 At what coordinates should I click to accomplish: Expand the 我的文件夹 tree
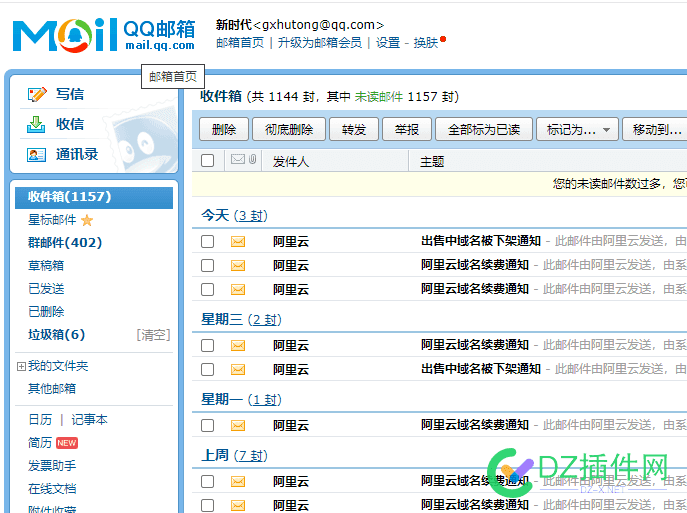(21, 366)
